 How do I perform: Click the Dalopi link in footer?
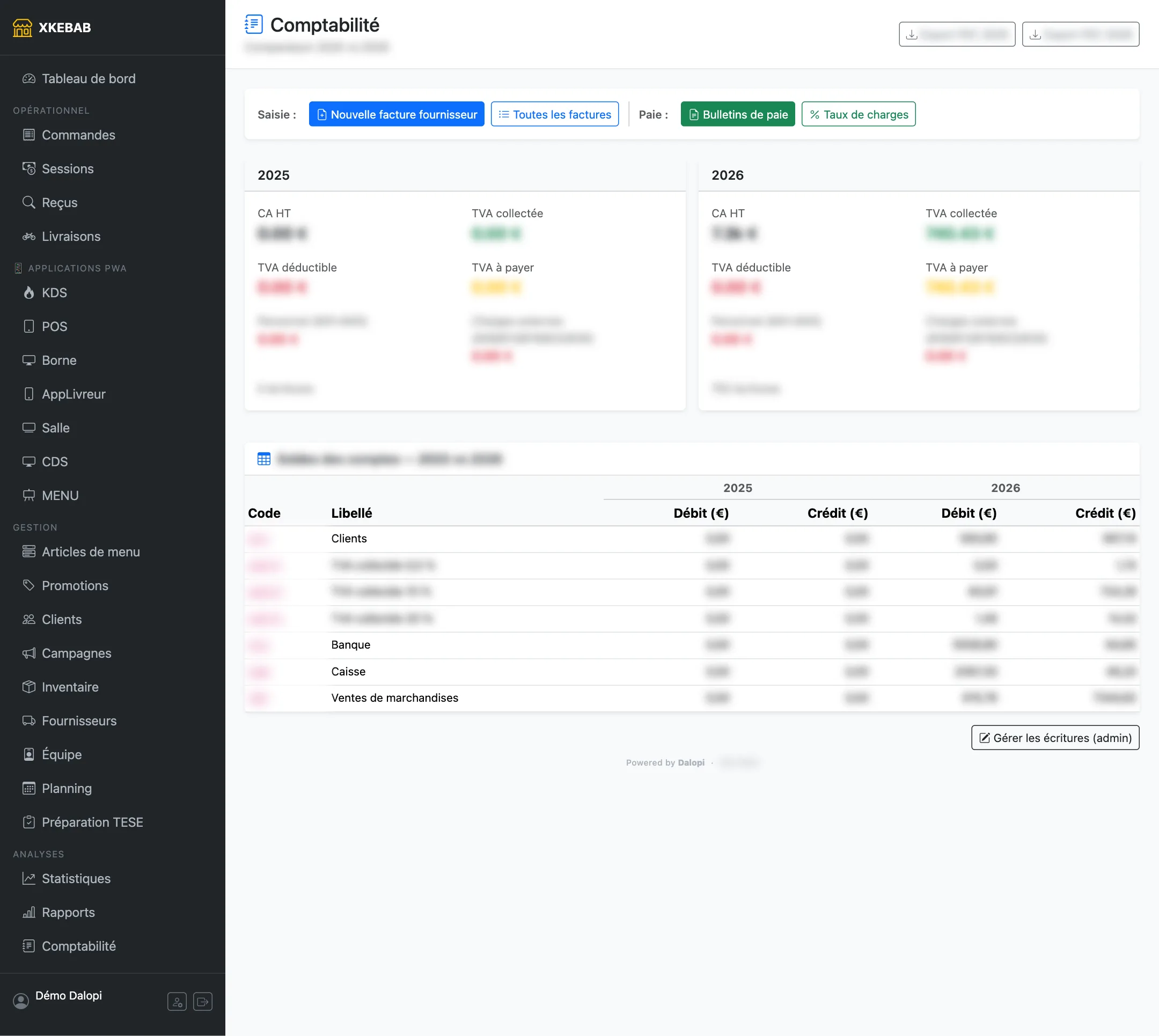pyautogui.click(x=691, y=763)
